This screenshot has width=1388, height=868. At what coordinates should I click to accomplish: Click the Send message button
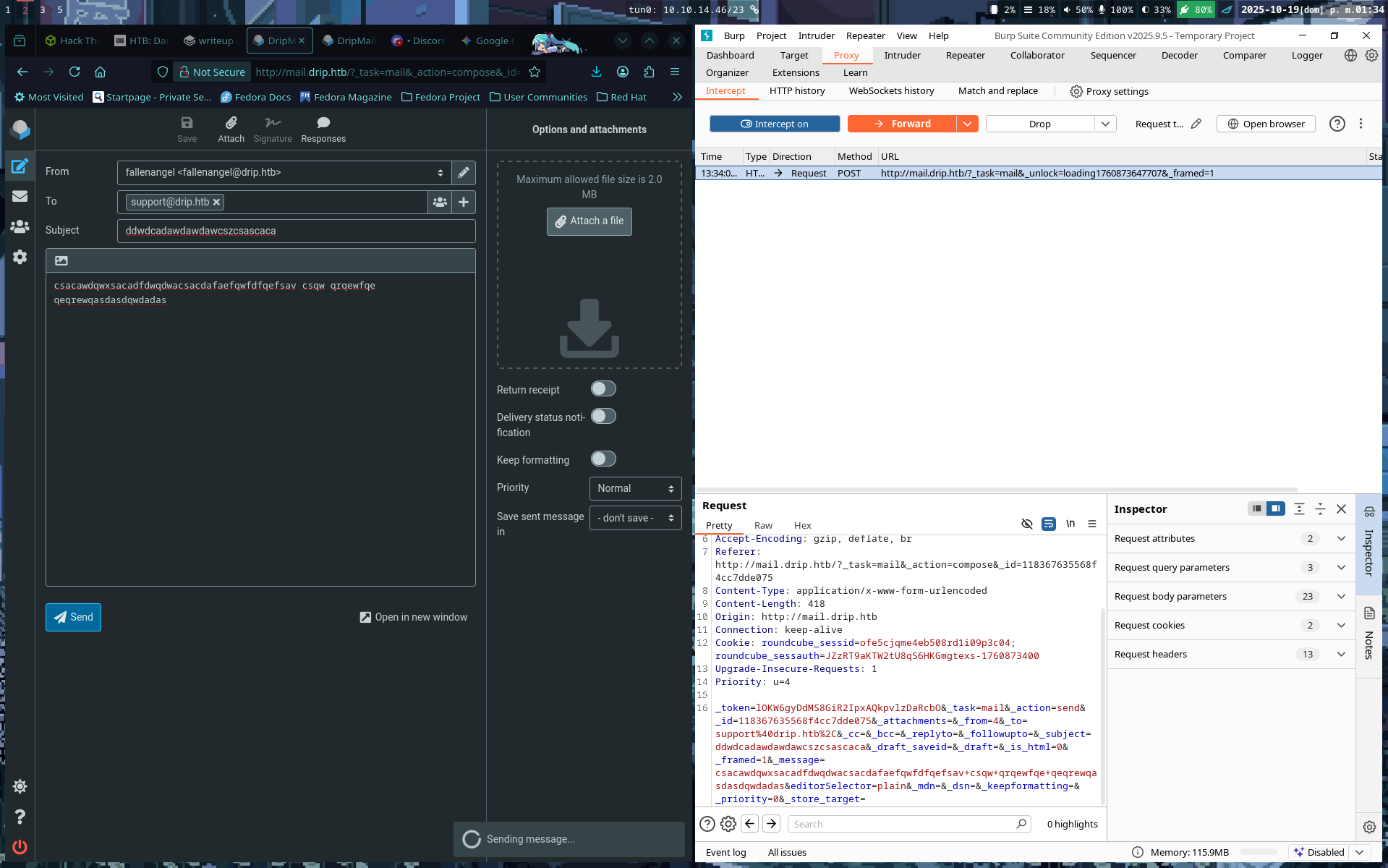coord(73,617)
